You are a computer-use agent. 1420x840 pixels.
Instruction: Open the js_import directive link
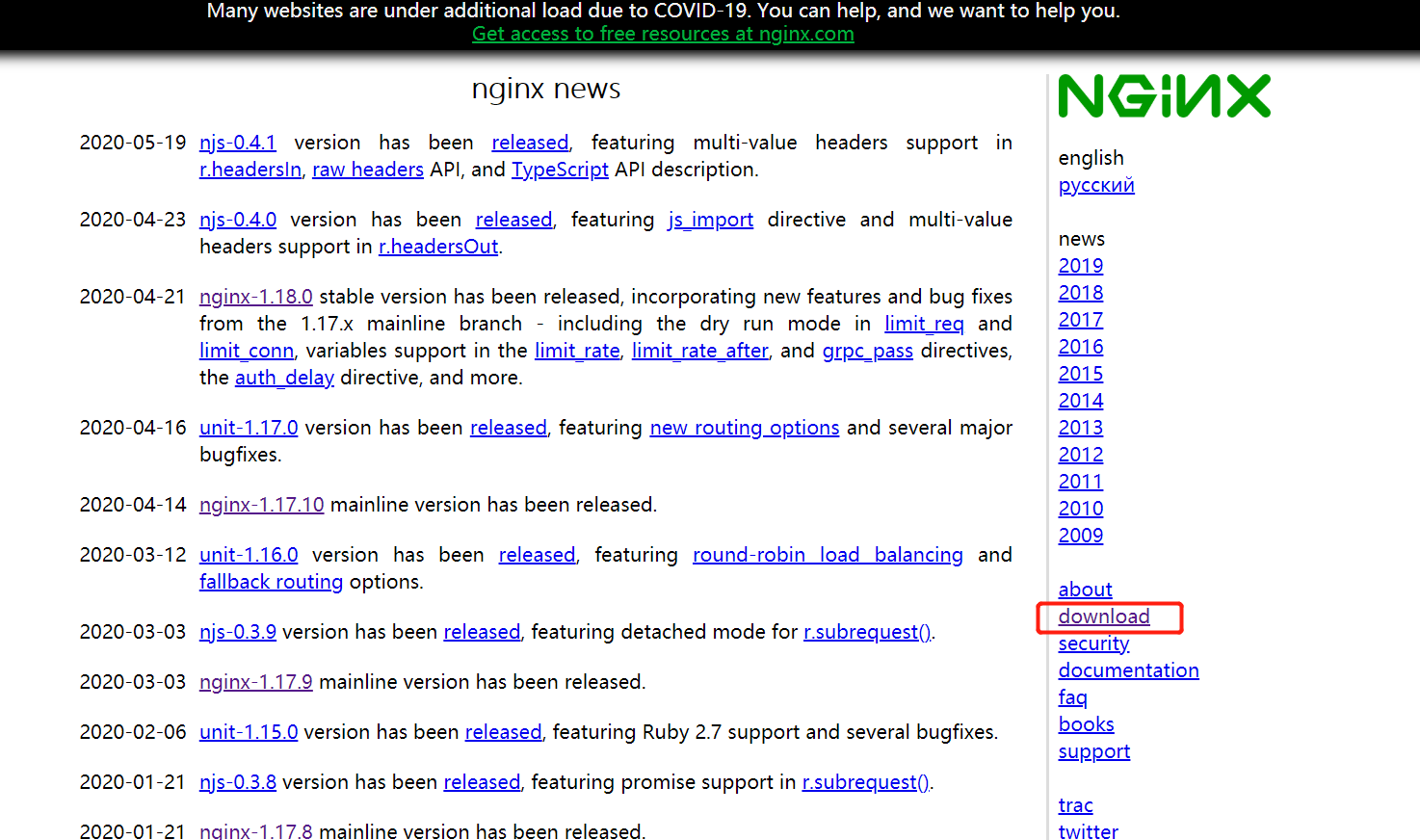pos(711,220)
